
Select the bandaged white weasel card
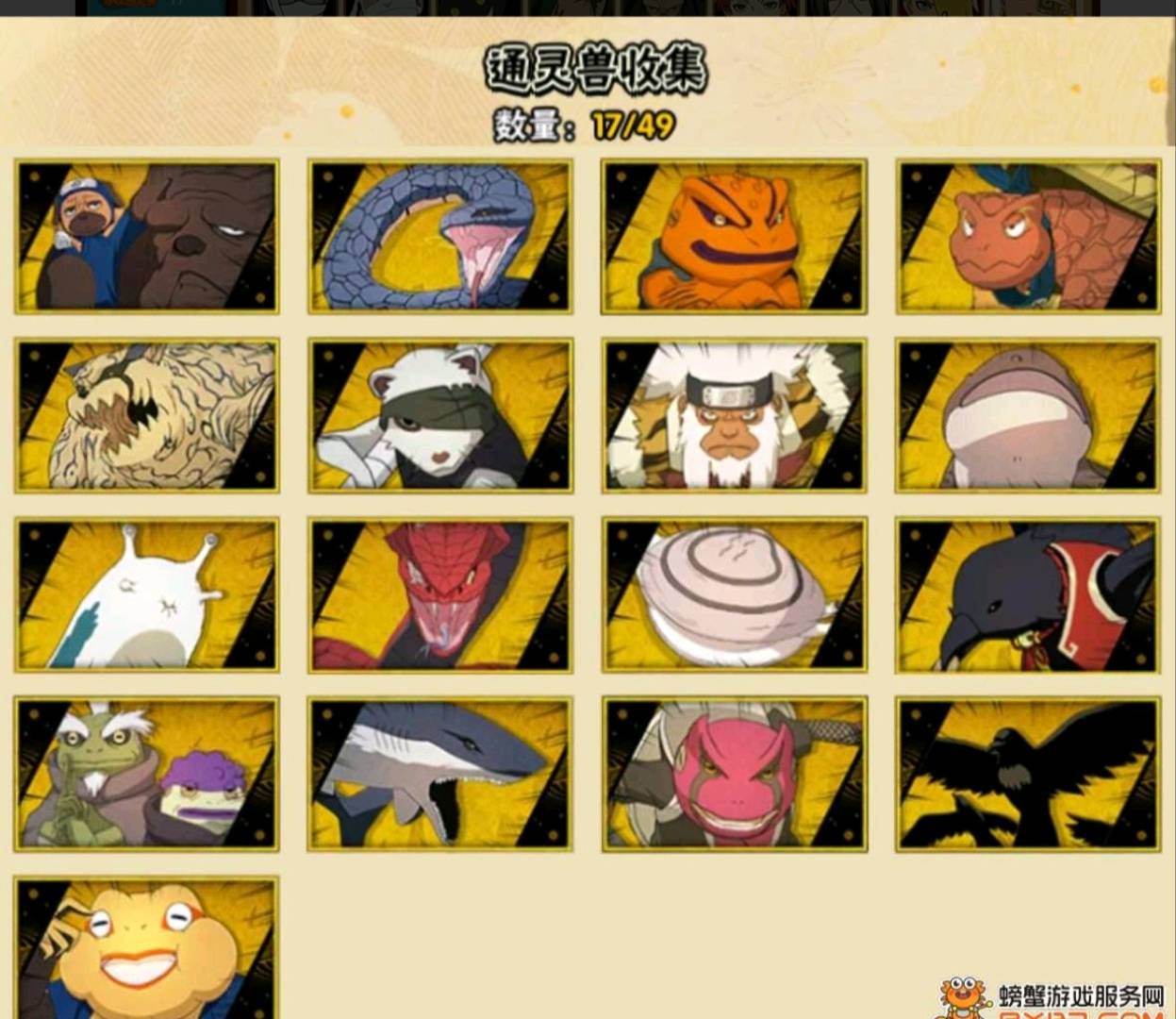pyautogui.click(x=440, y=416)
